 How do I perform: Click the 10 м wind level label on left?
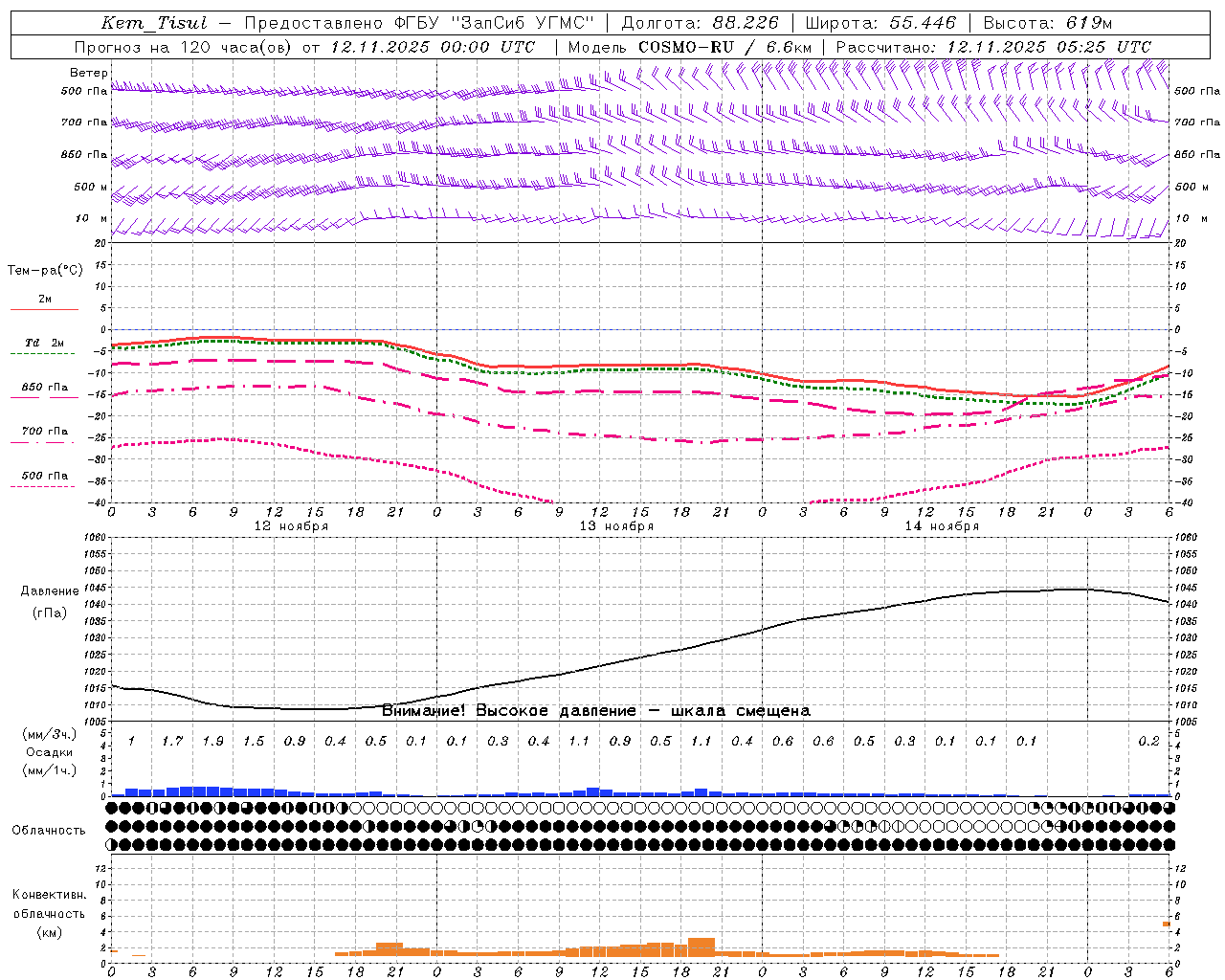(91, 219)
